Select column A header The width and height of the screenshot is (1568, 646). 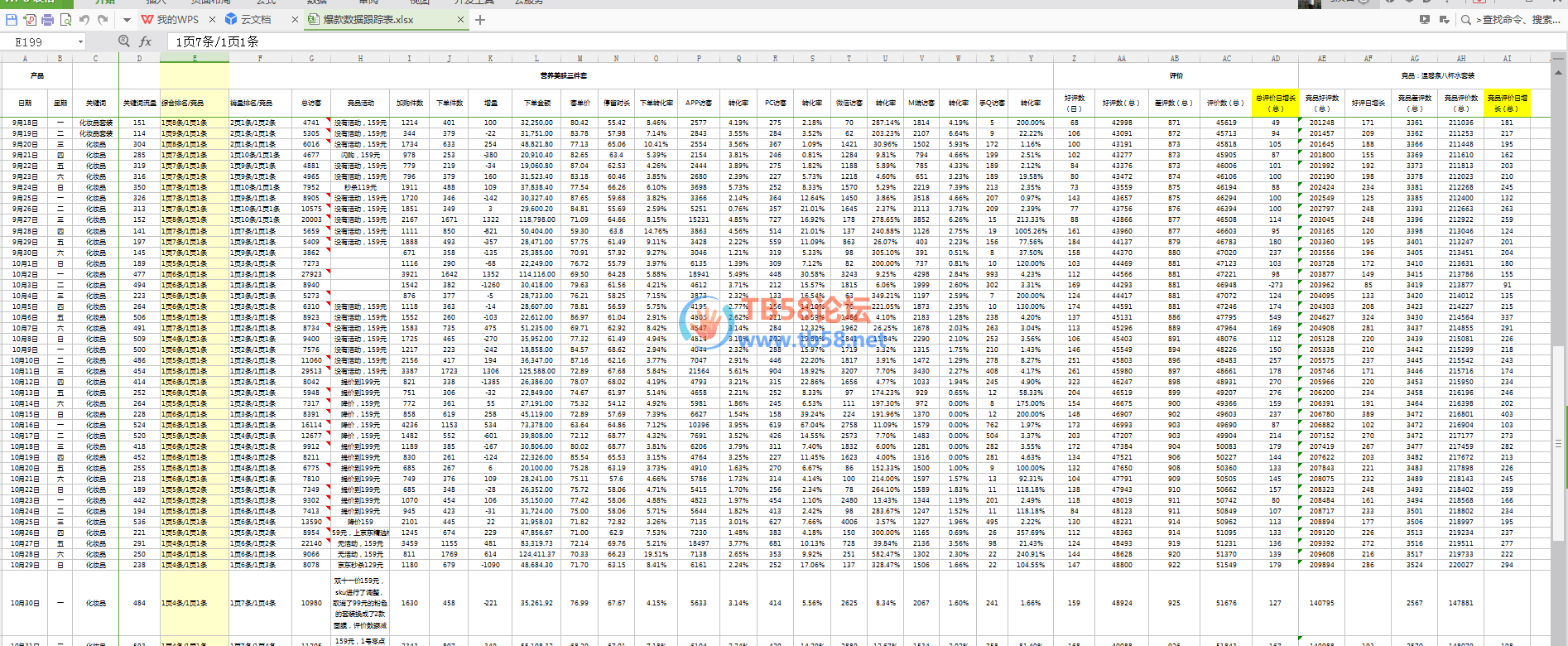click(x=25, y=58)
